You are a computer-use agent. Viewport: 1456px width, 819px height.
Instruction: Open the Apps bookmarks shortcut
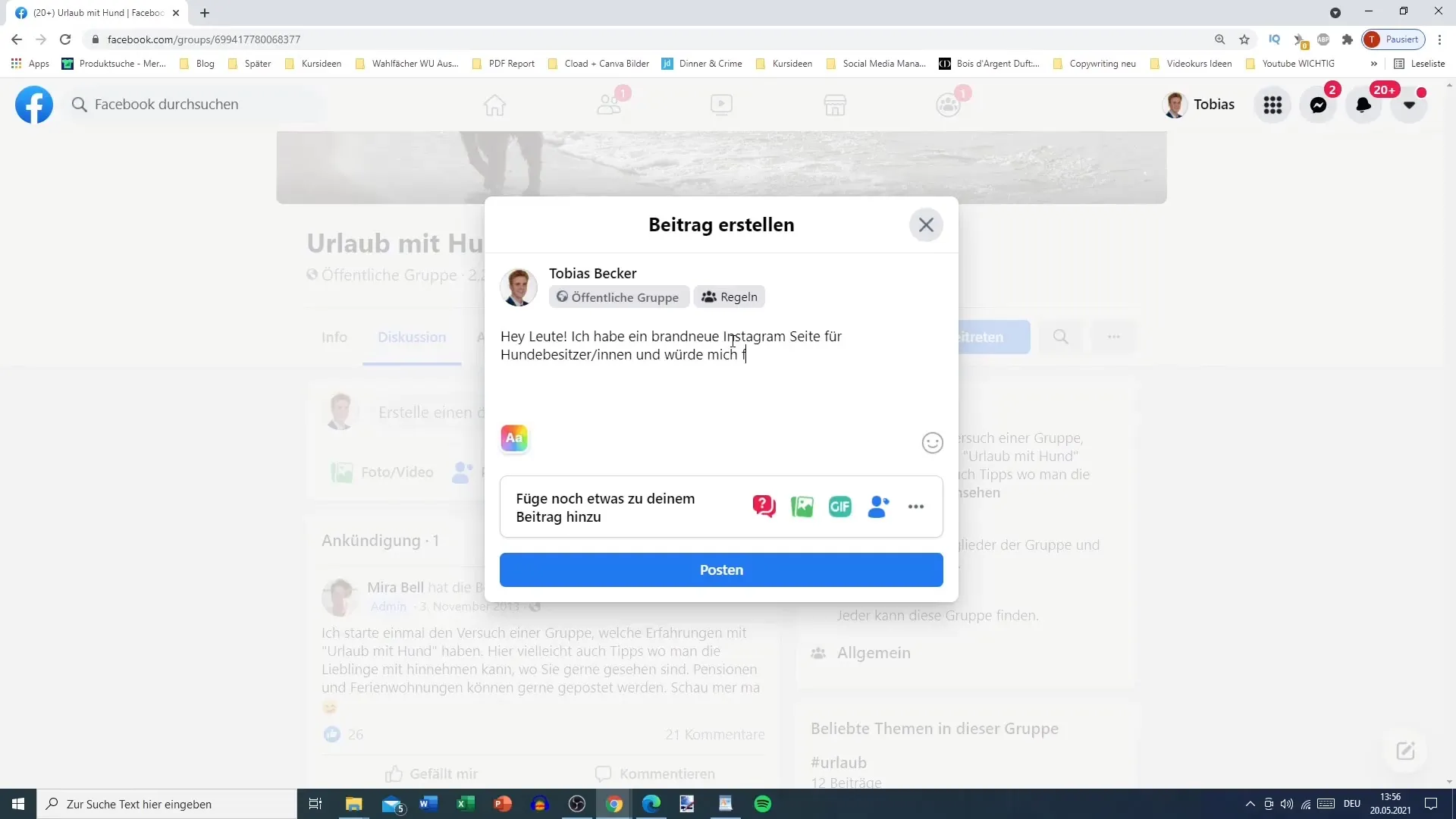click(x=30, y=64)
